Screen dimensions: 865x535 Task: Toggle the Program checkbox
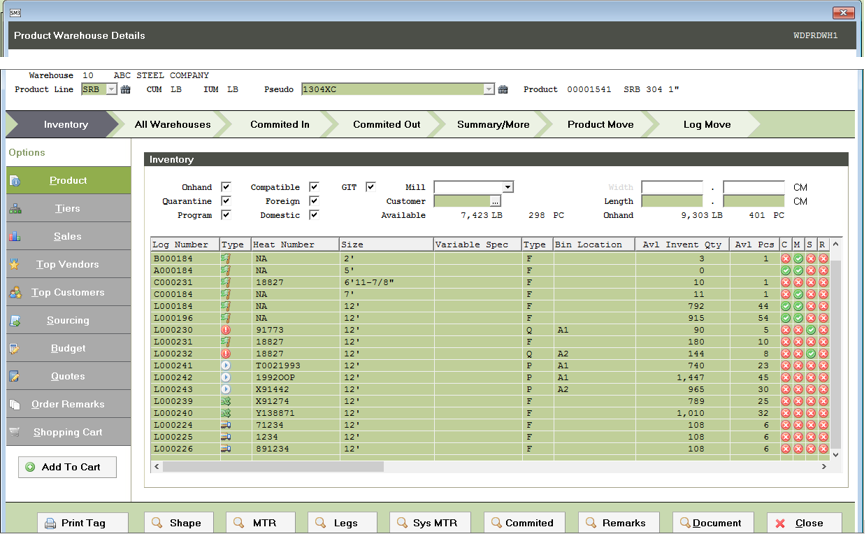pos(226,215)
